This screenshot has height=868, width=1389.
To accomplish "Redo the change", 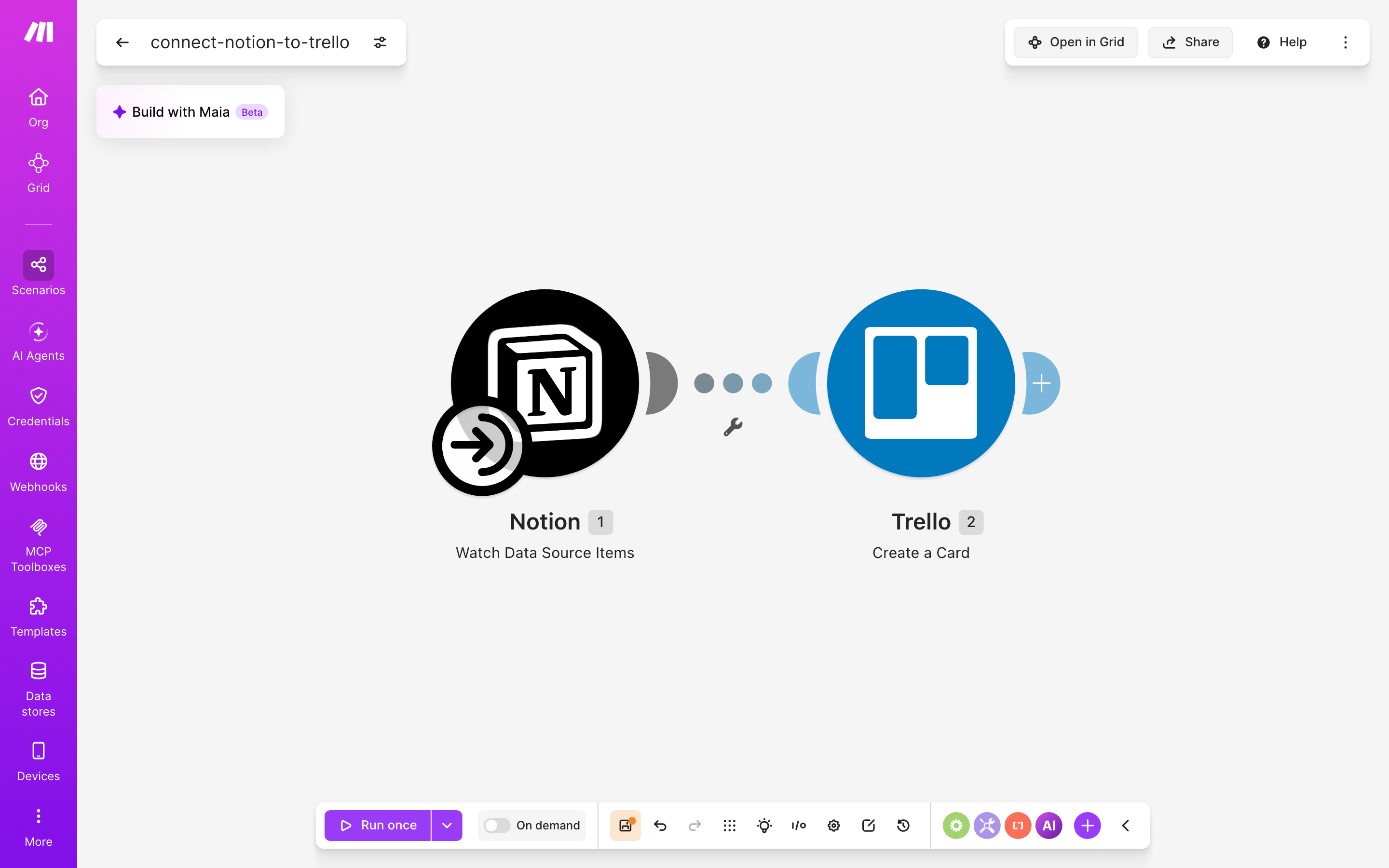I will pyautogui.click(x=694, y=826).
